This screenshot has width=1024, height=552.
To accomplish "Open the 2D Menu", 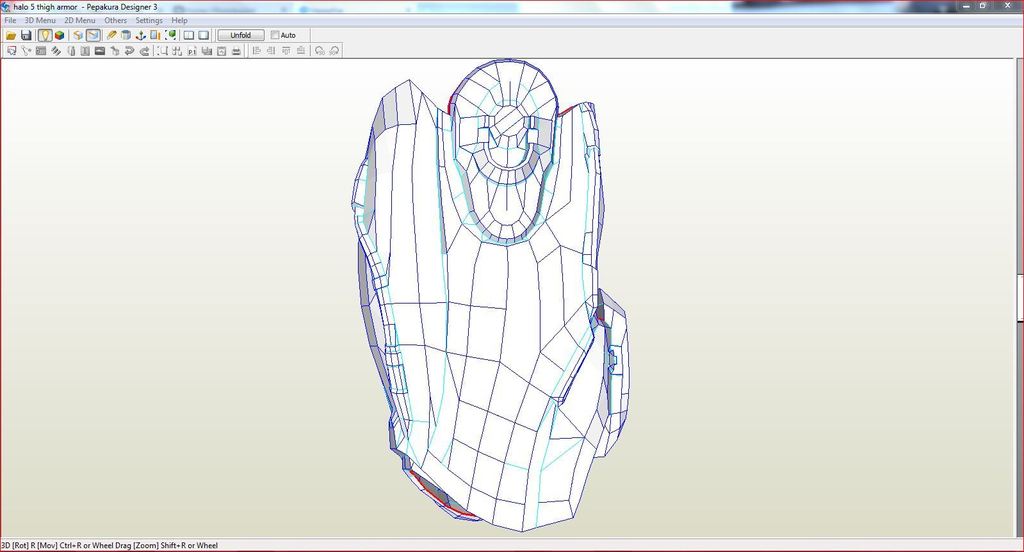I will point(80,20).
